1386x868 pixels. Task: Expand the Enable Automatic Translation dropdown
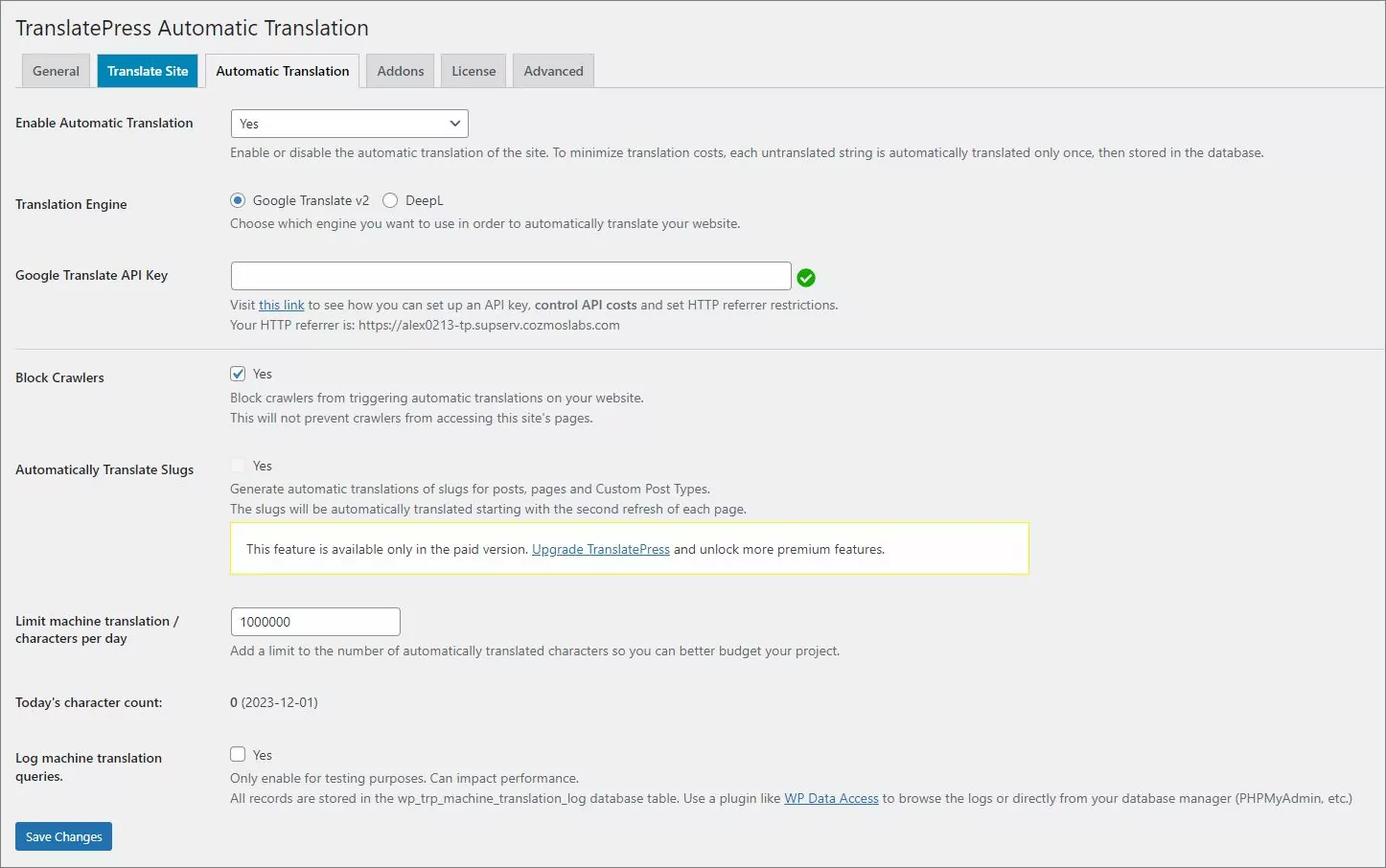(350, 124)
